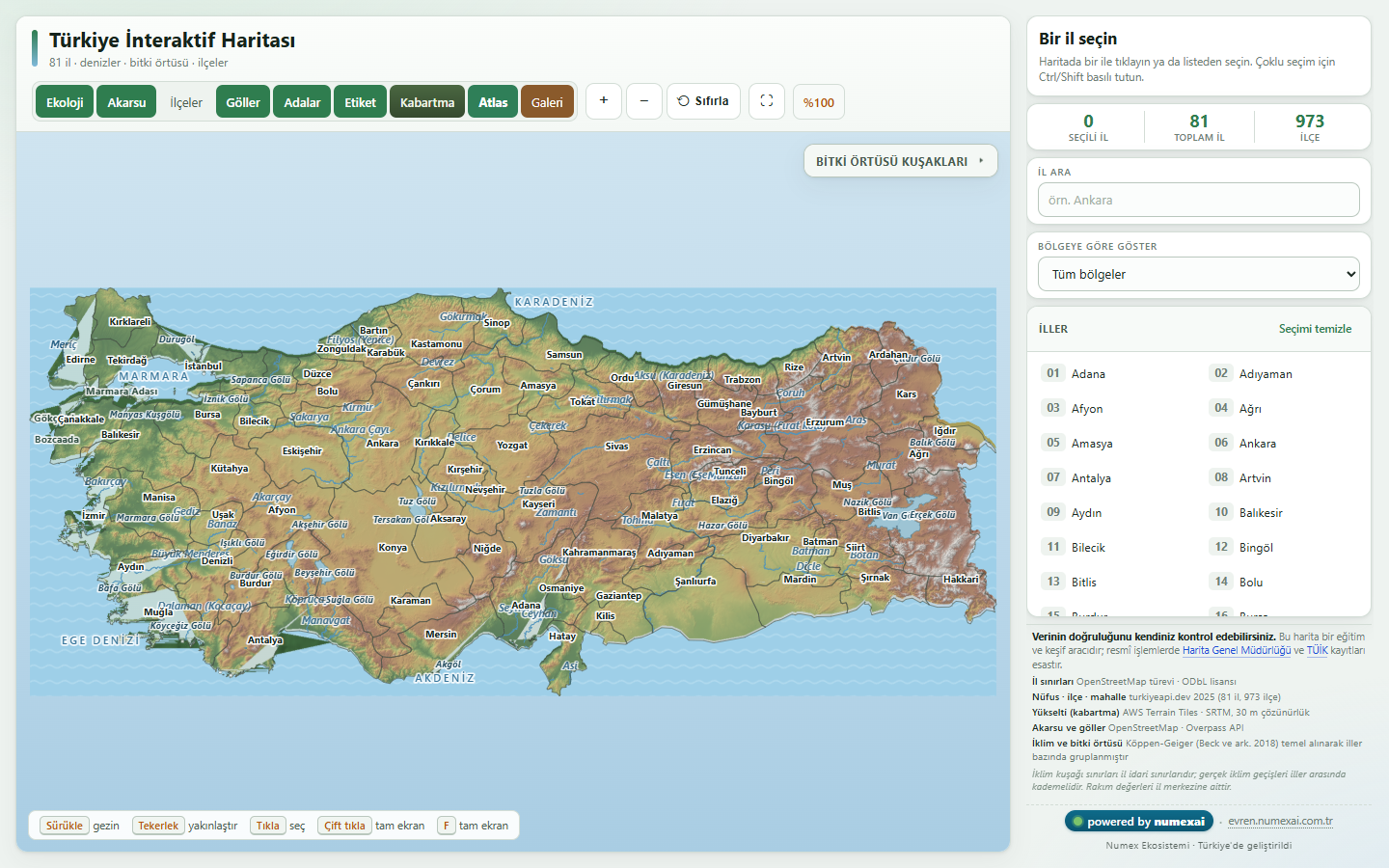Select Adana in the province list
The width and height of the screenshot is (1389, 868).
[x=1115, y=373]
